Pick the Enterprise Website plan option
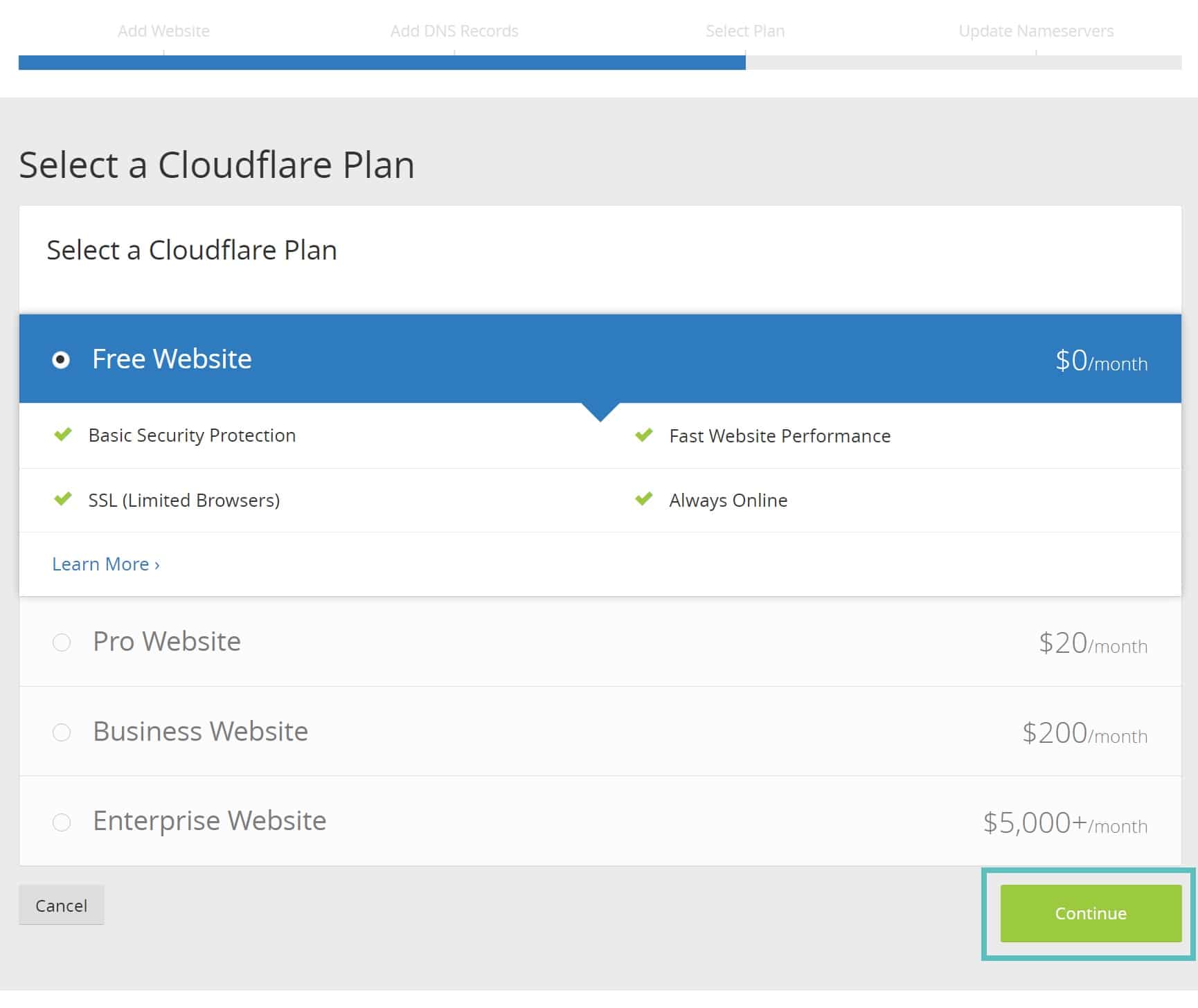This screenshot has height=1008, width=1198. point(61,822)
